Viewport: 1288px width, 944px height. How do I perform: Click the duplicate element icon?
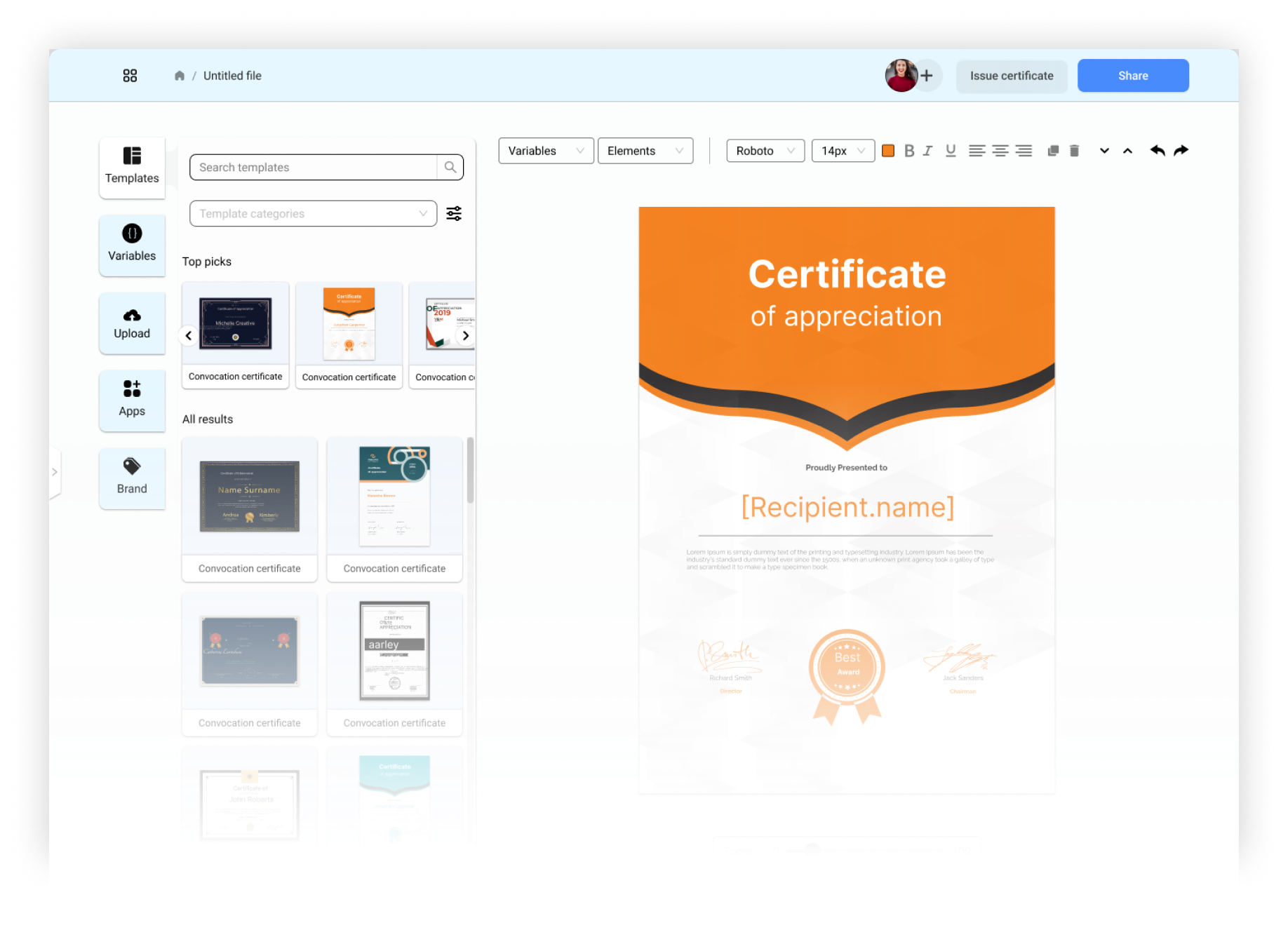tap(1052, 151)
